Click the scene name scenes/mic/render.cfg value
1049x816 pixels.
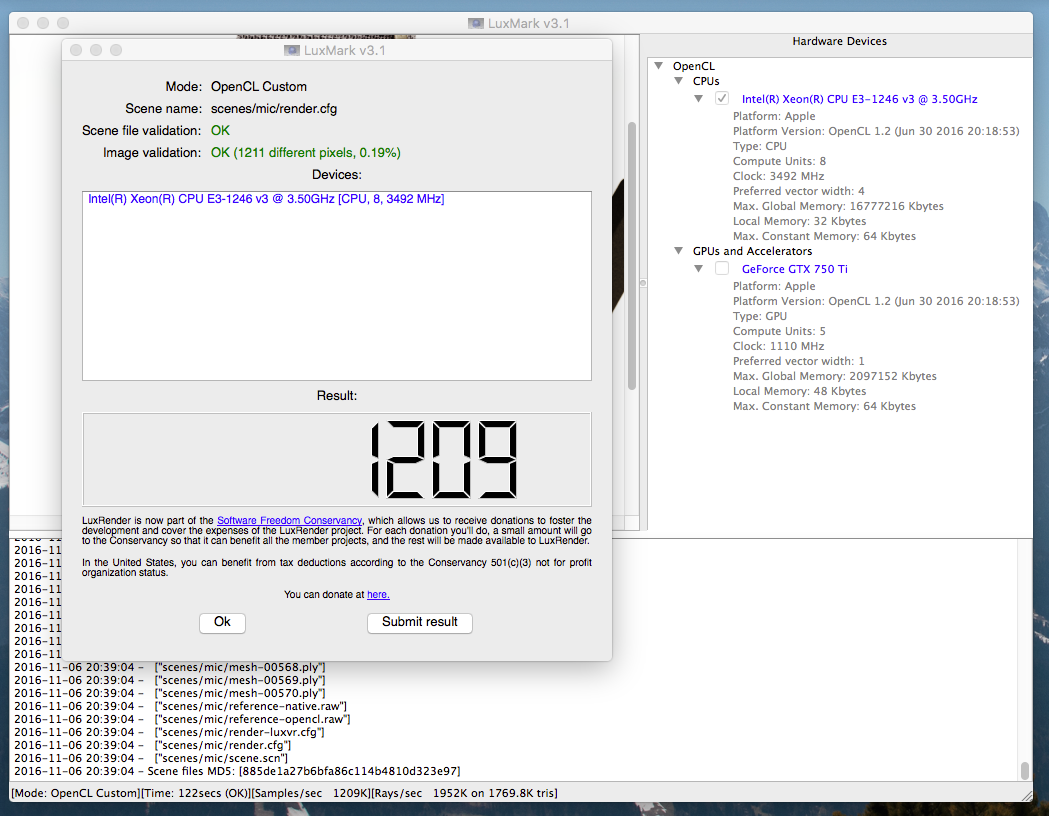274,108
